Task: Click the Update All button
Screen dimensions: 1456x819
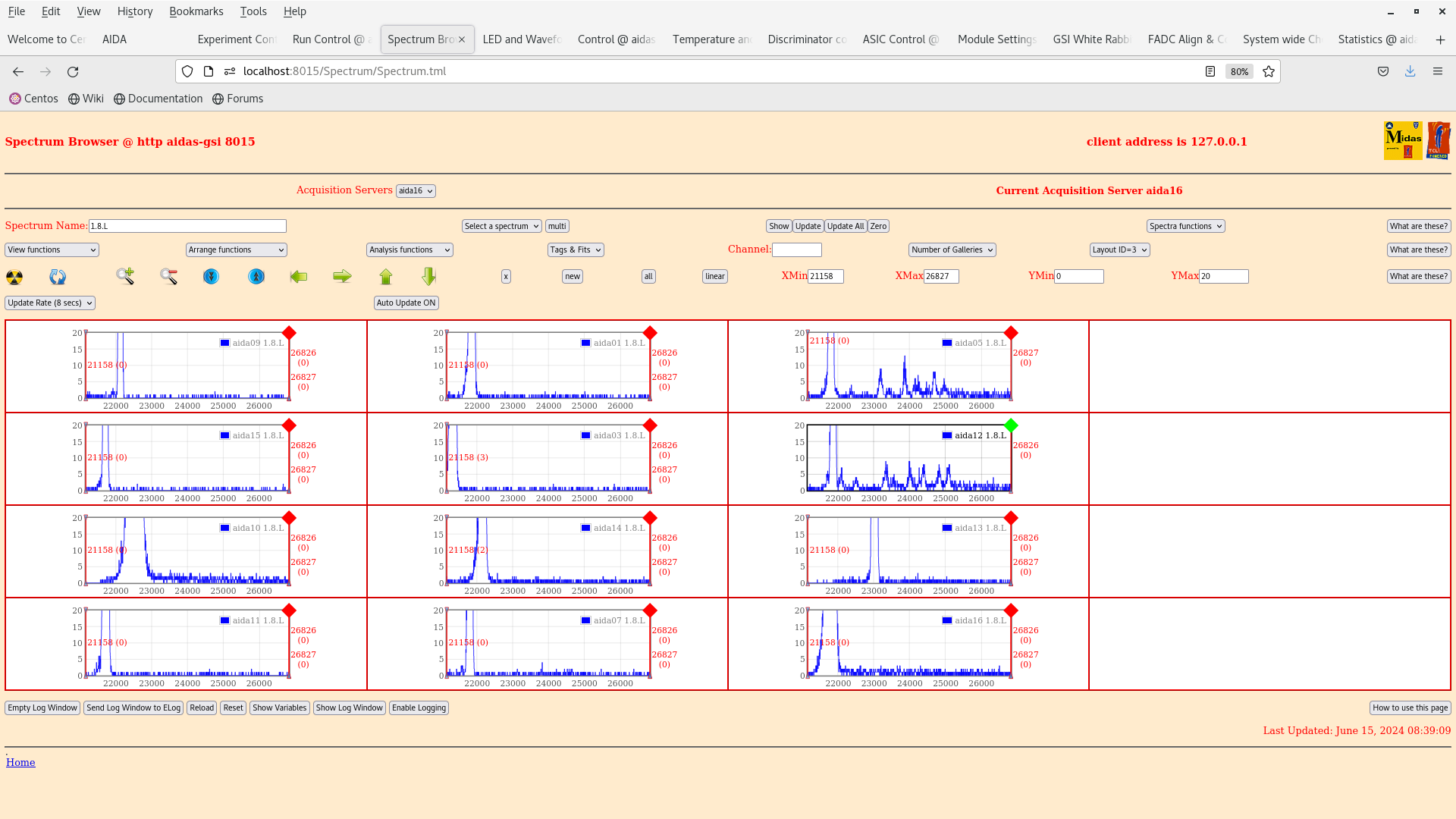Action: point(846,226)
